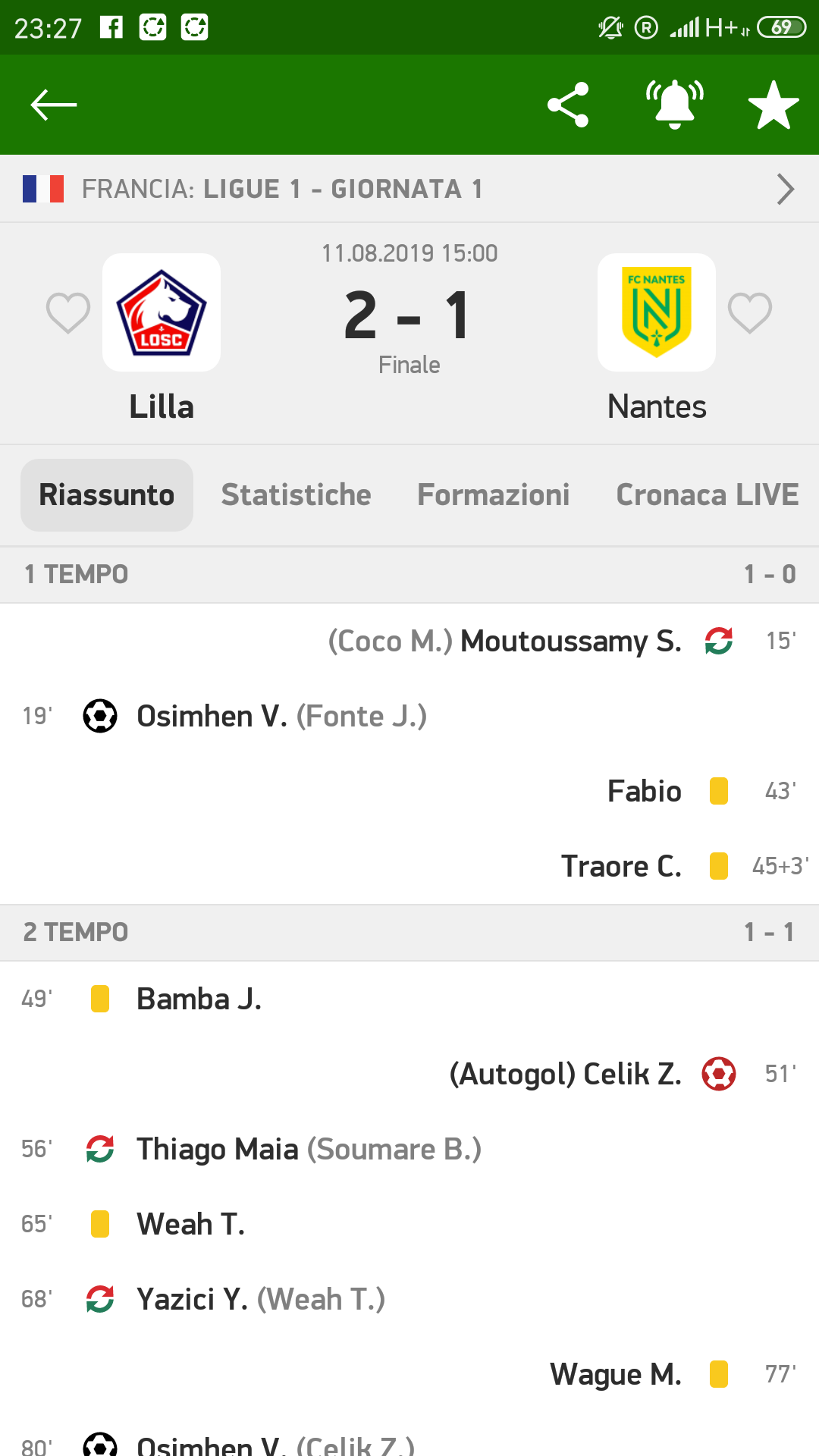
Task: Tap the substitution icon at 15'
Action: click(719, 641)
